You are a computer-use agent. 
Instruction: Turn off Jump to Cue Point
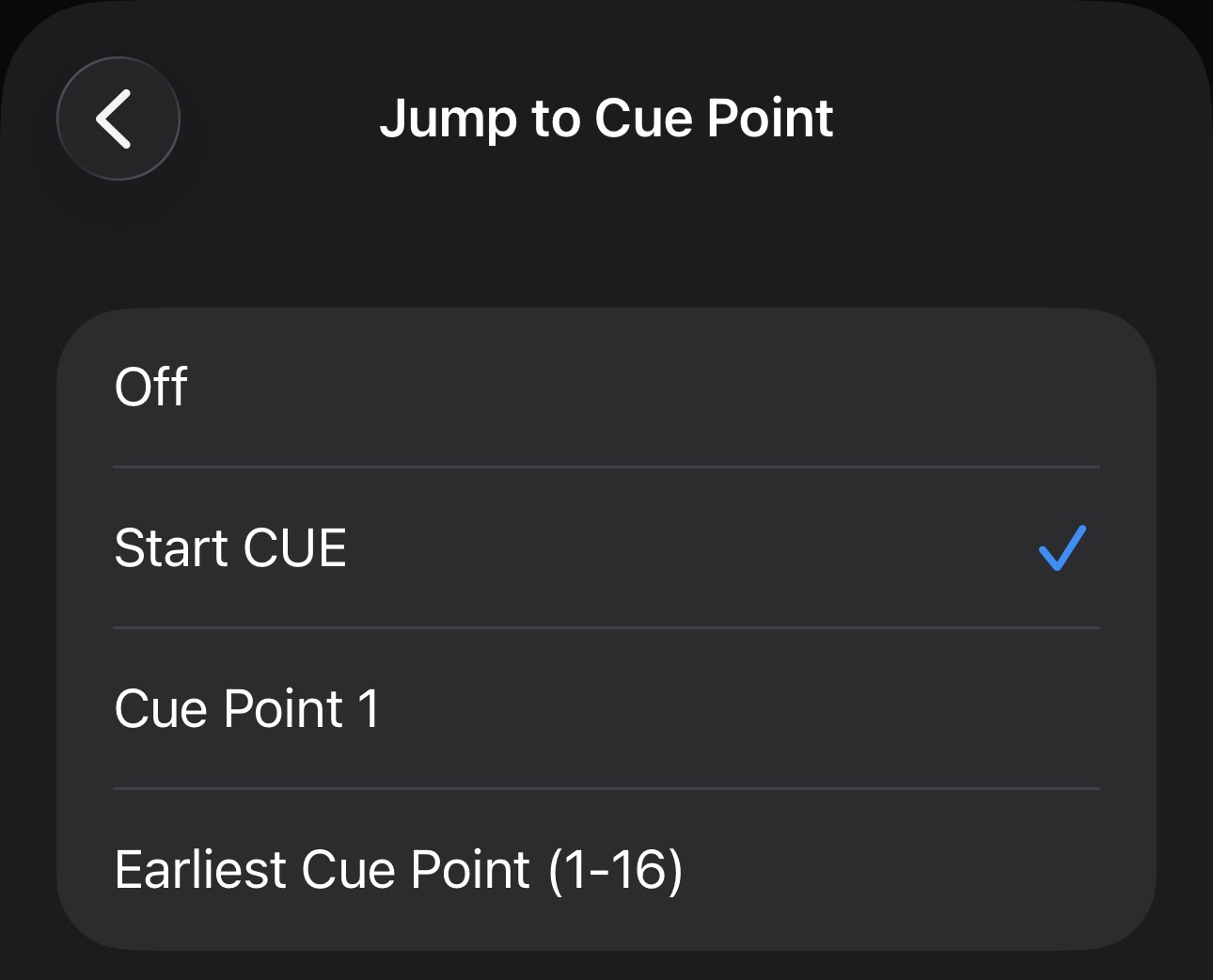click(606, 387)
